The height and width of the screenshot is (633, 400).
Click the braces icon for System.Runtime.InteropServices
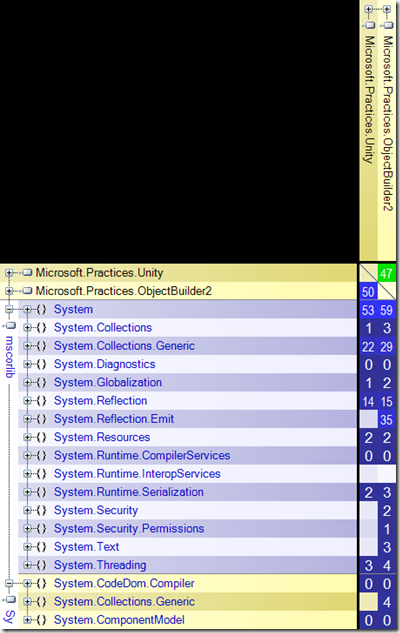tap(41, 474)
